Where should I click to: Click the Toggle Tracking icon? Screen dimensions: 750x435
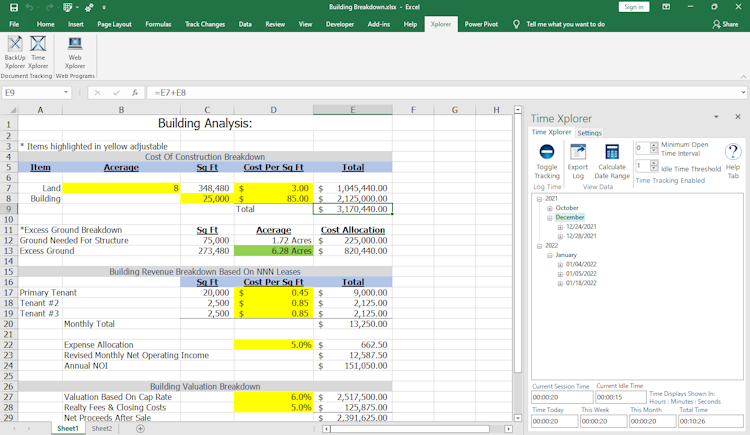(x=547, y=152)
